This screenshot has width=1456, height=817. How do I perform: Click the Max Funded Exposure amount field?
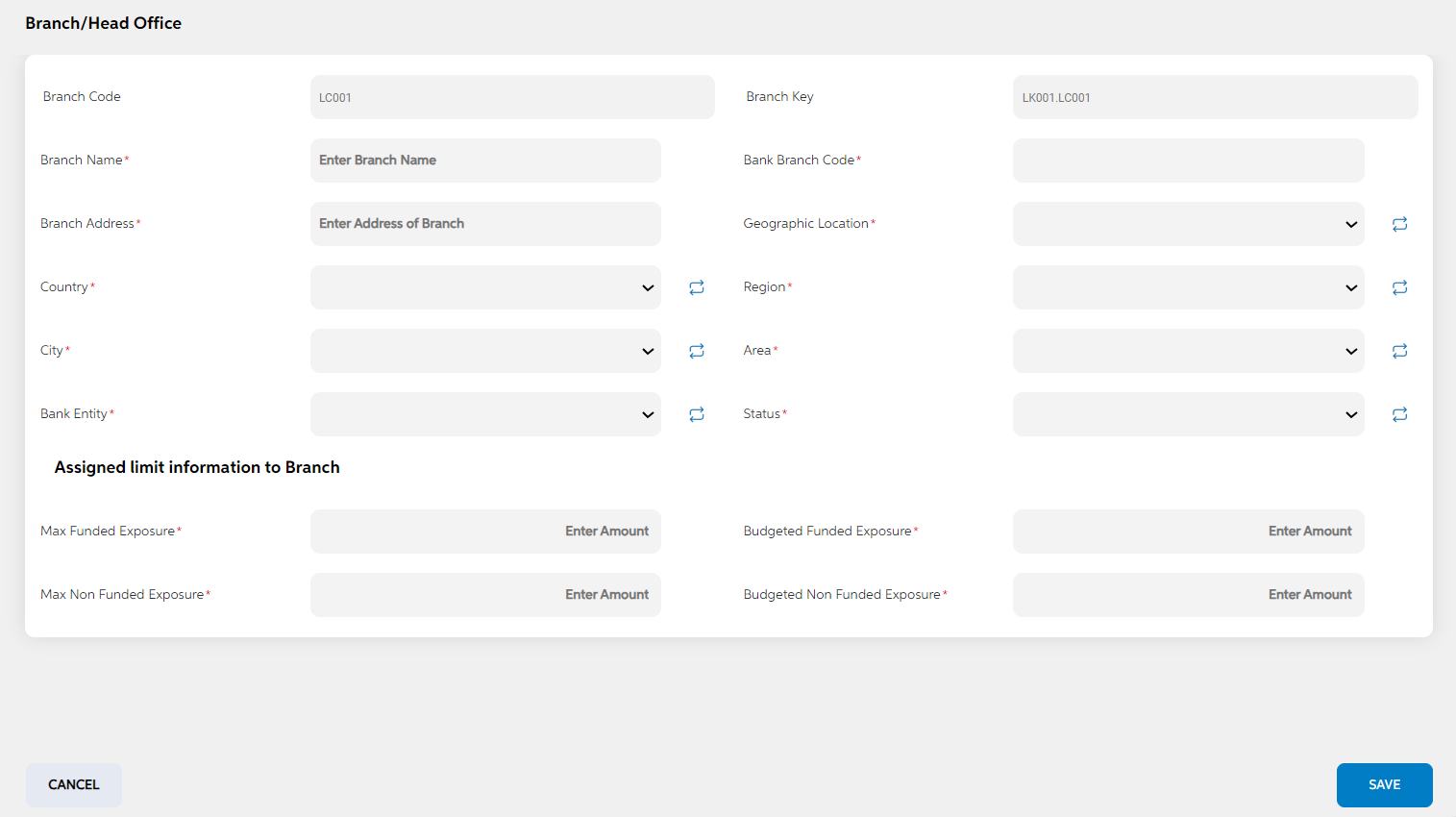[485, 532]
